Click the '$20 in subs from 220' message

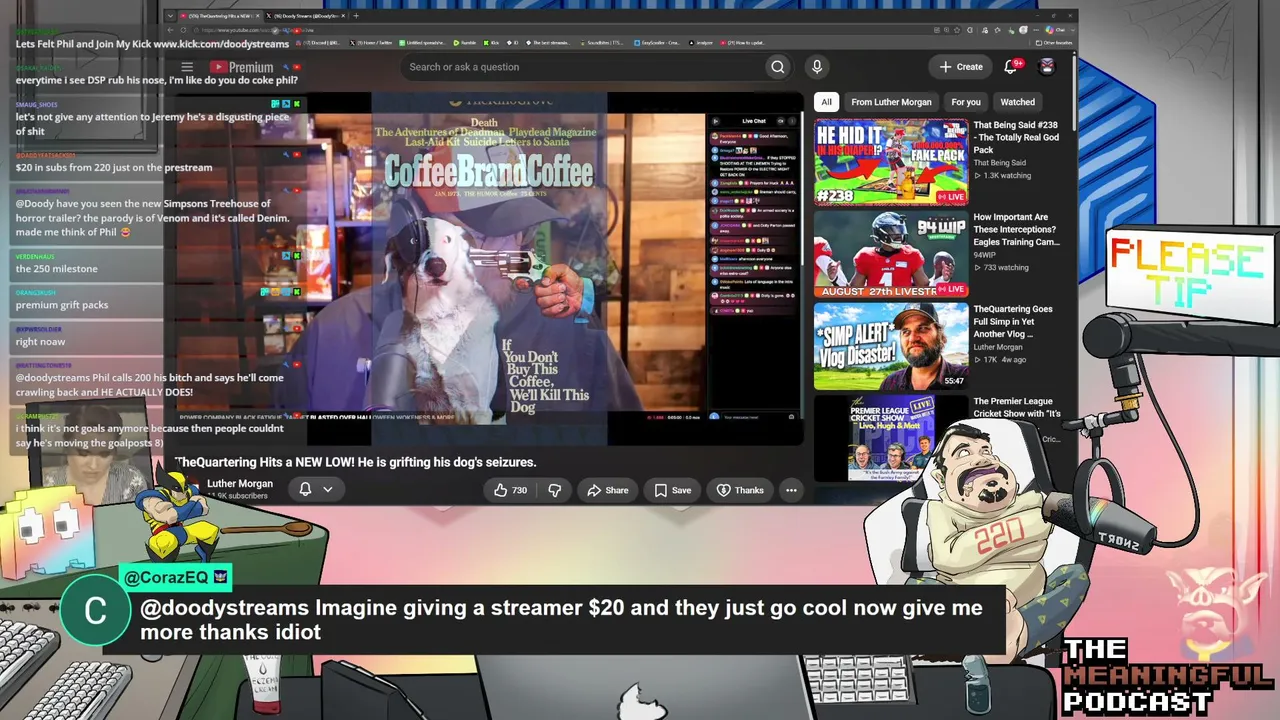(114, 168)
